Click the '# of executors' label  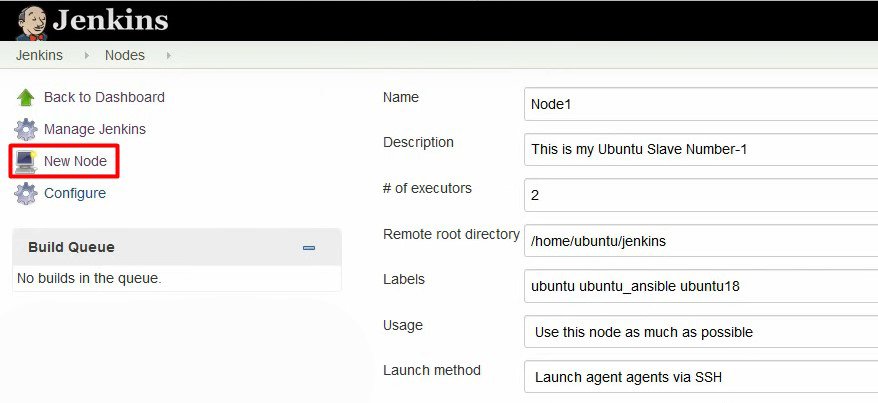tap(427, 189)
